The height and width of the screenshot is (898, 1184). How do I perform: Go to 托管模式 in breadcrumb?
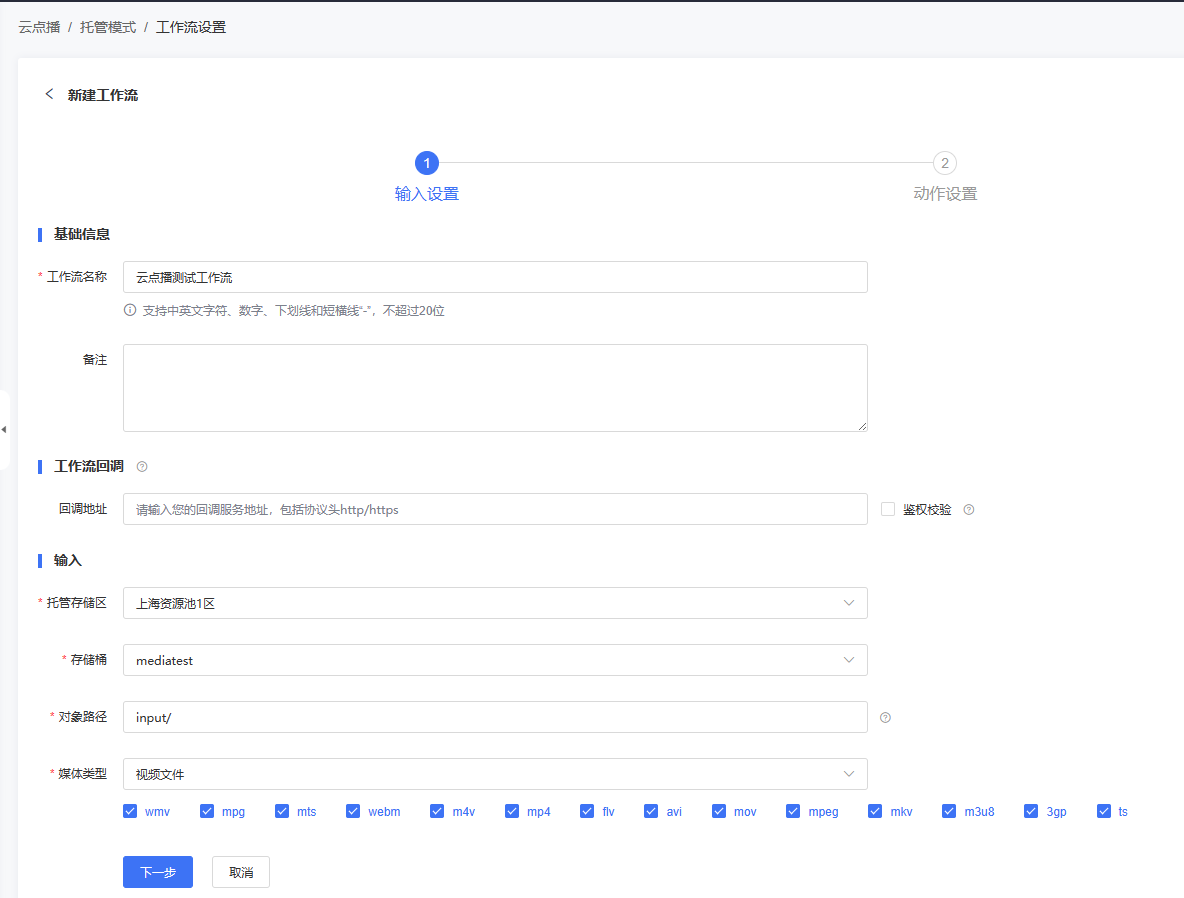[108, 27]
